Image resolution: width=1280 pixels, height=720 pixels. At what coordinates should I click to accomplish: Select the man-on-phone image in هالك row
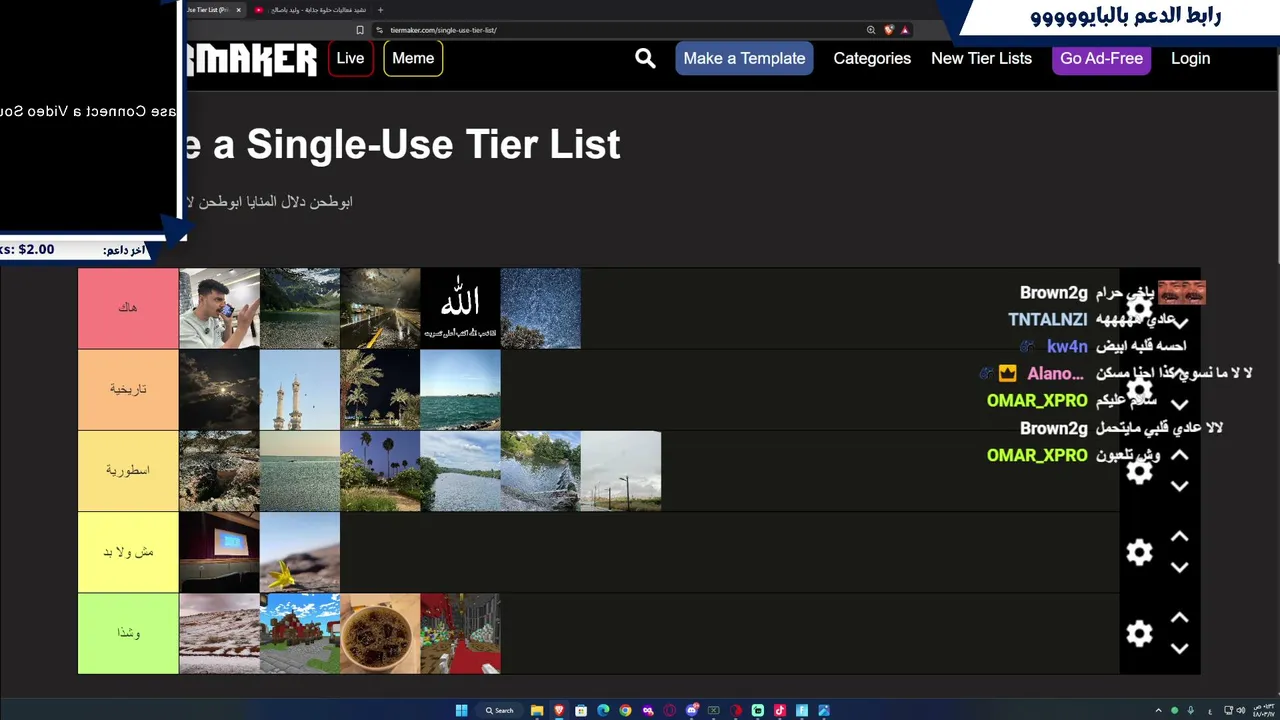[219, 308]
